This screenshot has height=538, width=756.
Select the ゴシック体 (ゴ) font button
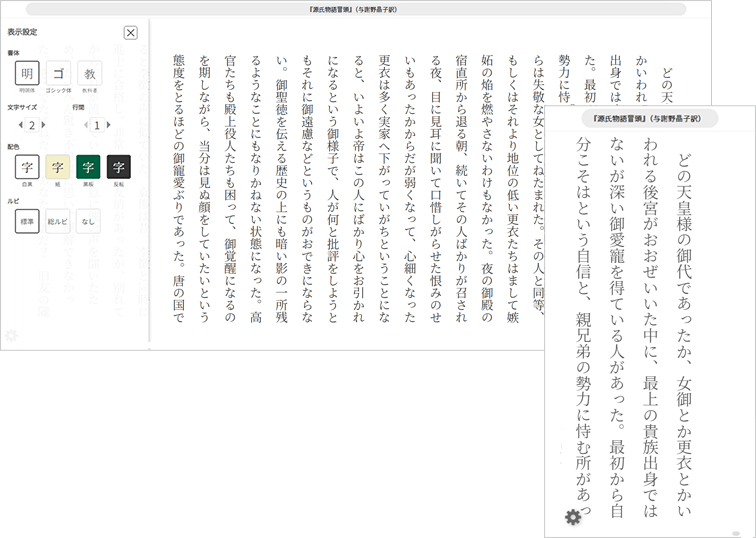tap(58, 73)
